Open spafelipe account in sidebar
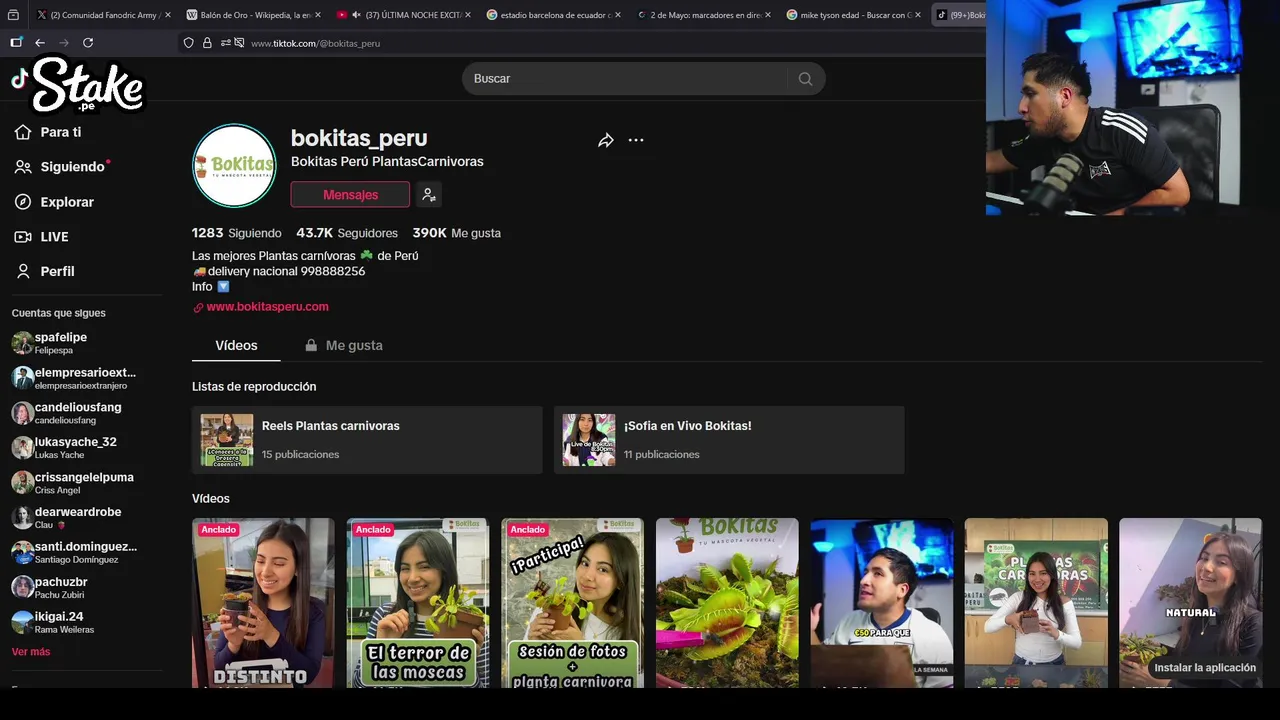Image resolution: width=1280 pixels, height=720 pixels. click(85, 343)
